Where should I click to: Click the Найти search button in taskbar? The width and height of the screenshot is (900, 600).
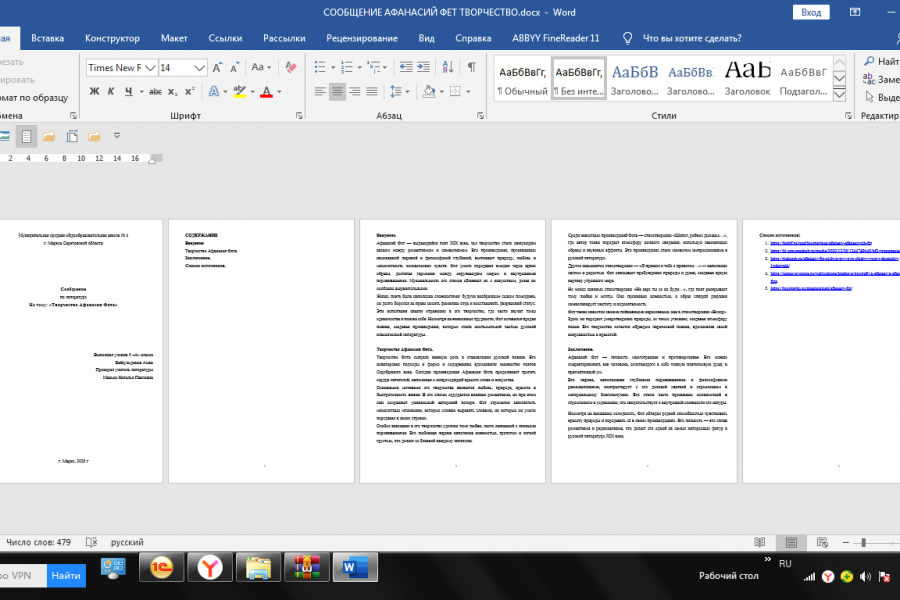[66, 575]
